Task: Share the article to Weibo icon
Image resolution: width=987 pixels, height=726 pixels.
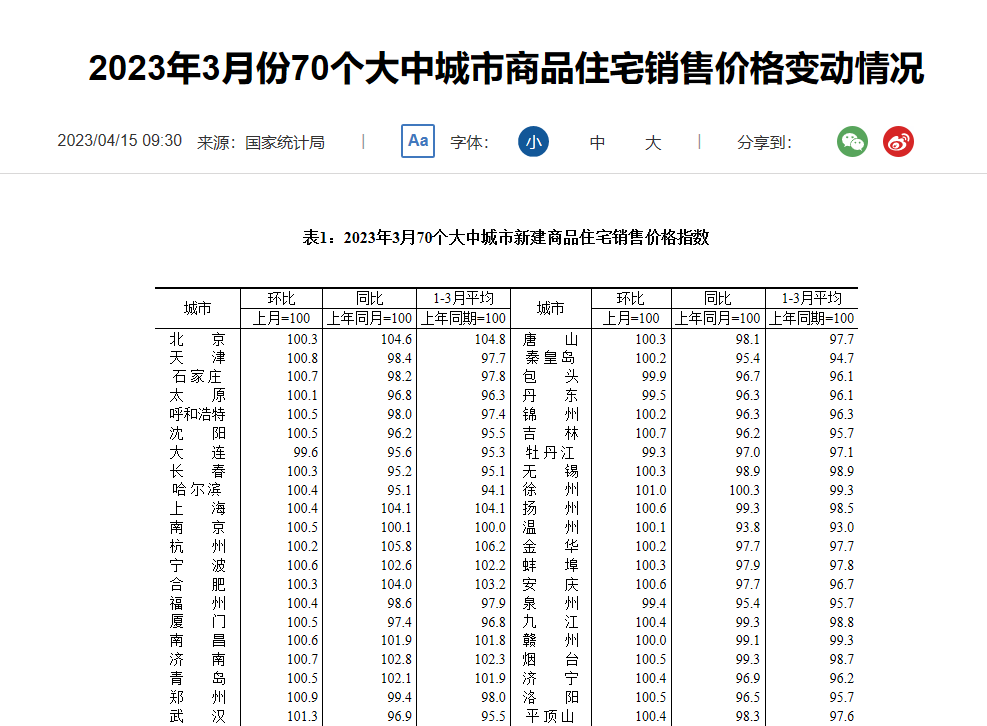Action: point(898,142)
